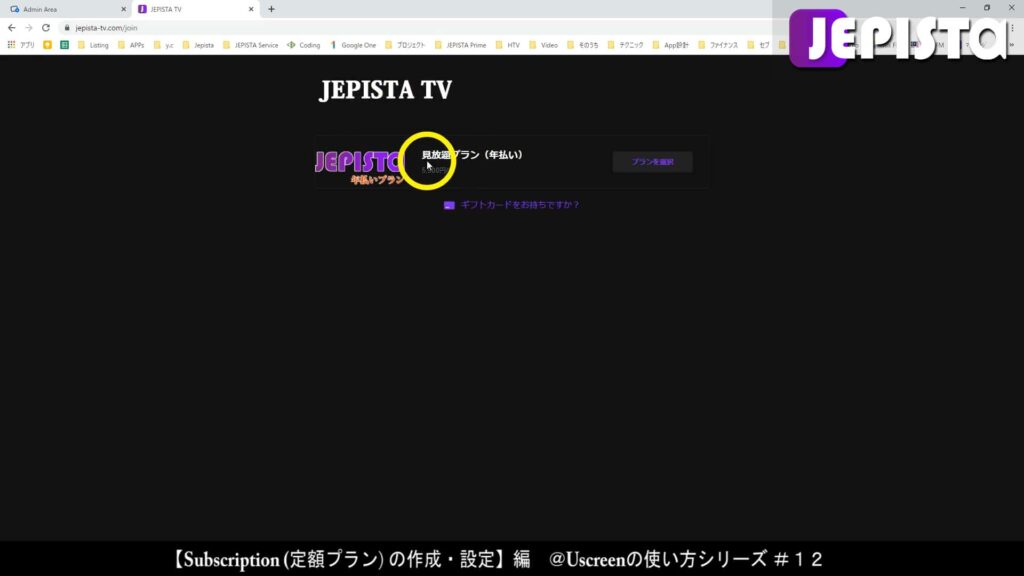Screen dimensions: 1024x576
Task: Select the JEPISTA TV browser tab
Action: (x=195, y=9)
